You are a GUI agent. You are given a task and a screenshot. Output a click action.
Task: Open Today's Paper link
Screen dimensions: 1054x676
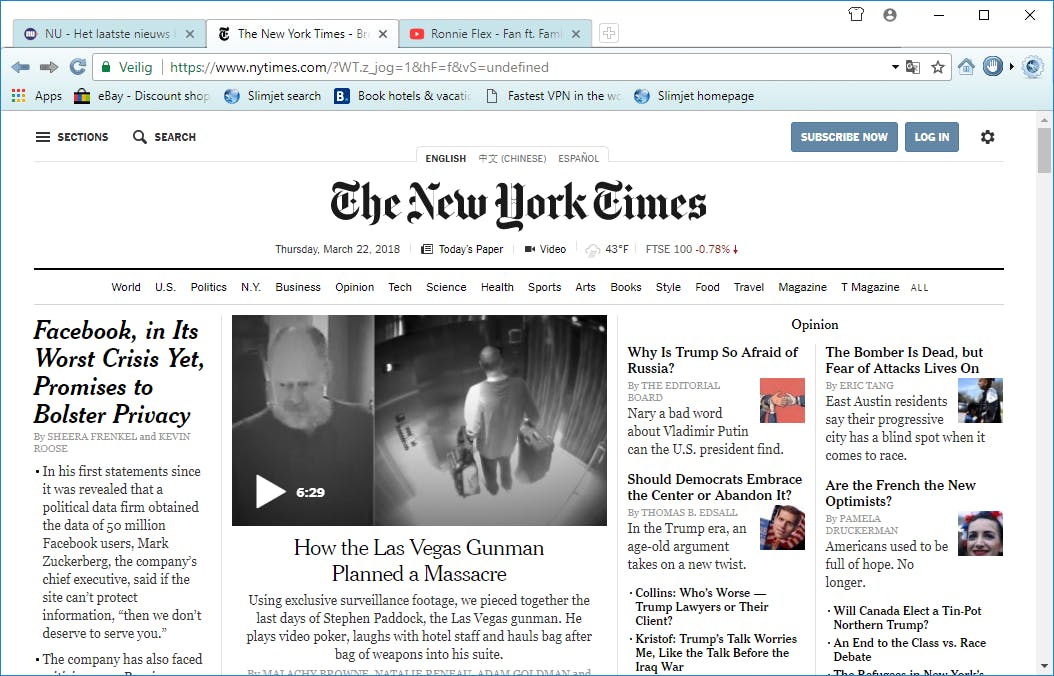pyautogui.click(x=462, y=249)
